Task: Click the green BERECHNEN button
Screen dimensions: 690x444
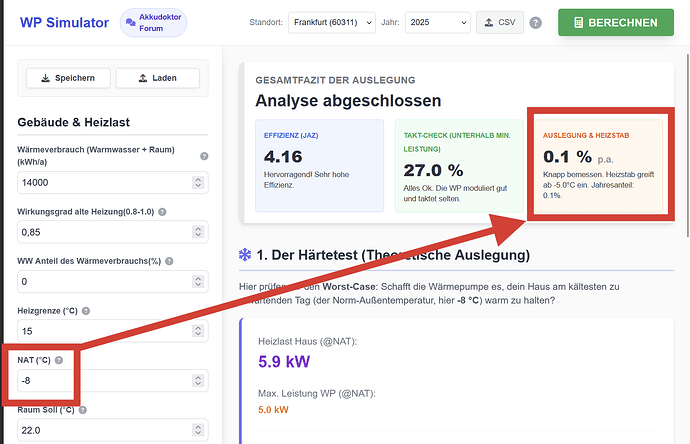Action: (616, 22)
